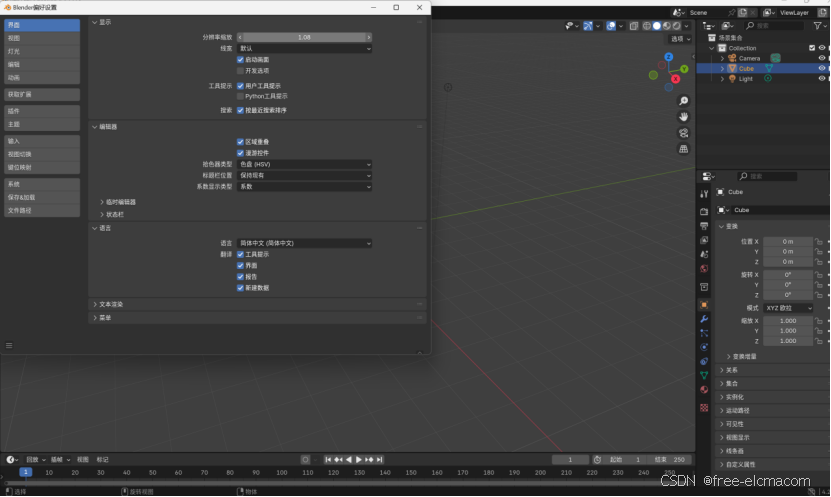Toggle camera view icon in viewport
The width and height of the screenshot is (831, 497).
click(684, 133)
